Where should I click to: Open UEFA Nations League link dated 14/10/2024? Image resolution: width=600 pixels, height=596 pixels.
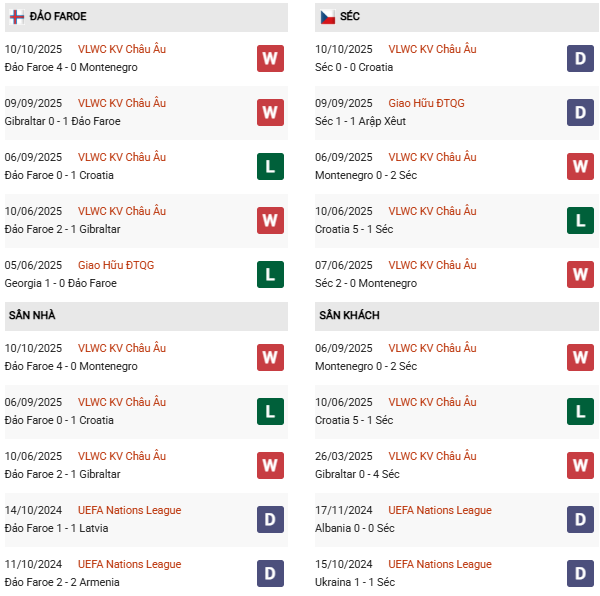129,510
